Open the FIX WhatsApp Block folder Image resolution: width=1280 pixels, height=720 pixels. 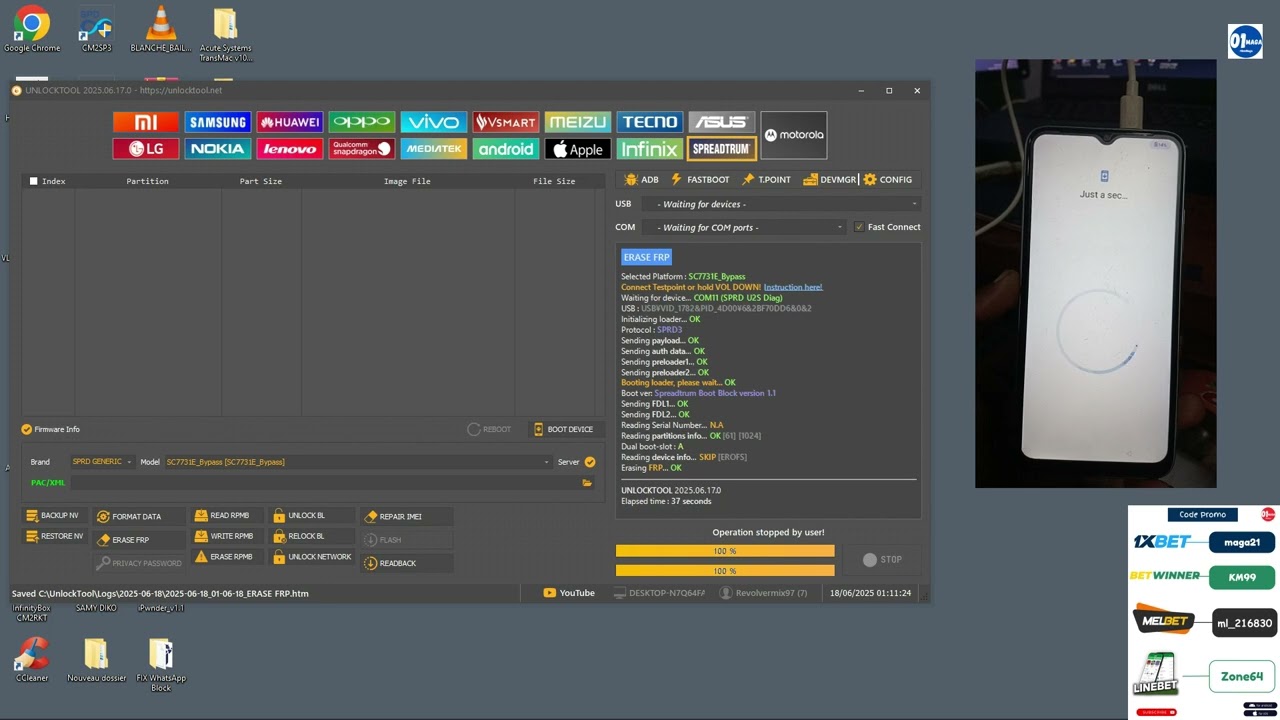(x=161, y=665)
